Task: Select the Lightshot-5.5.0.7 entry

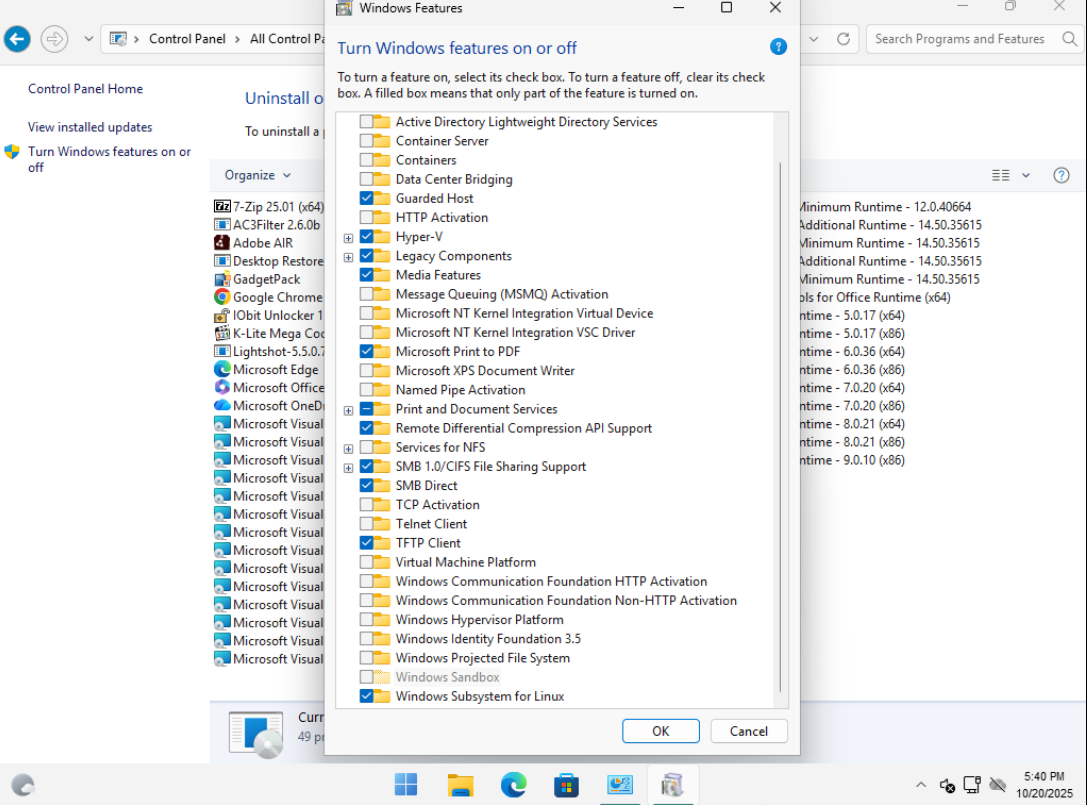Action: (269, 351)
